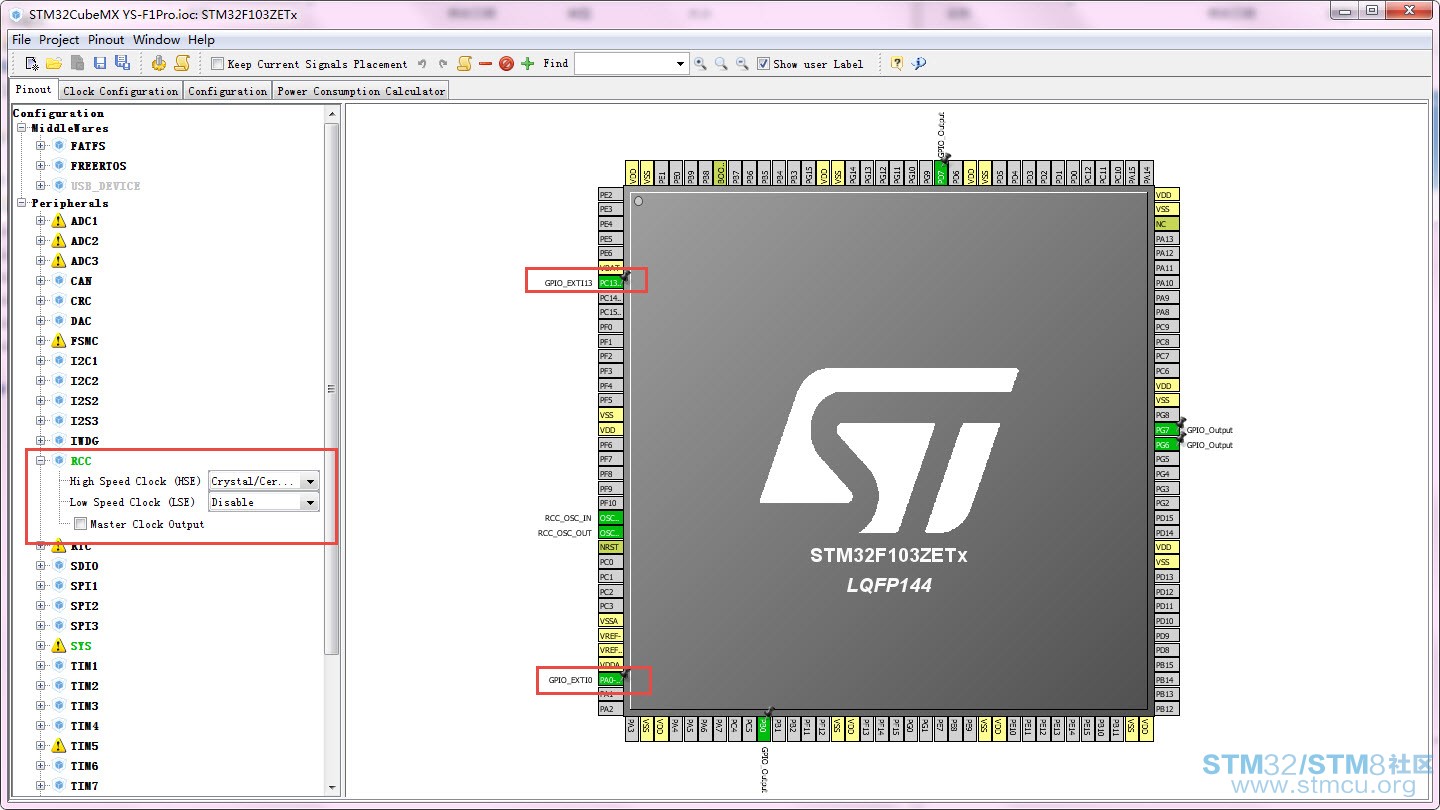
Task: Open the Window menu
Action: click(157, 40)
